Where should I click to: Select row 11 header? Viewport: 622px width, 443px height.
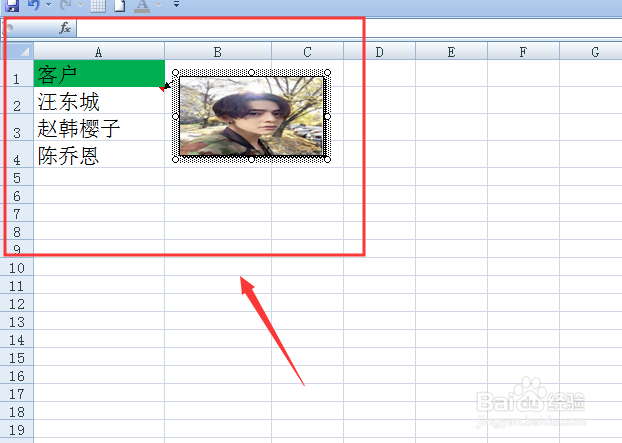point(17,285)
